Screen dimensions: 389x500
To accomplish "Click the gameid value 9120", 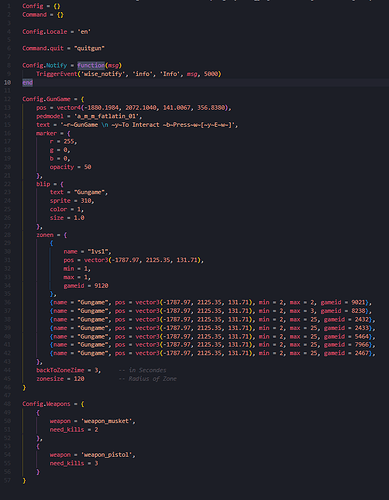I will click(101, 286).
